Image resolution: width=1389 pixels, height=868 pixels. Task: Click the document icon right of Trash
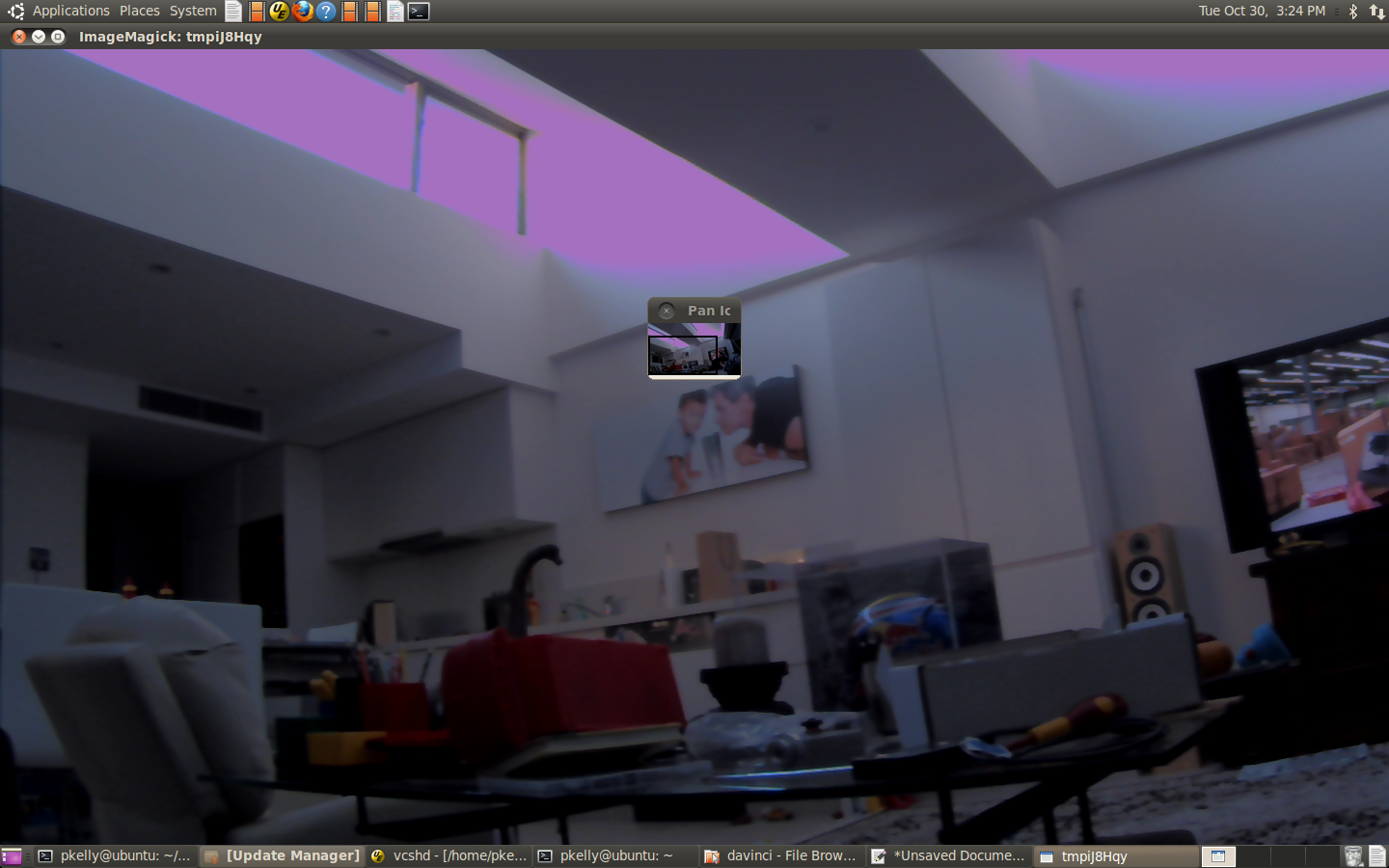(x=1376, y=856)
